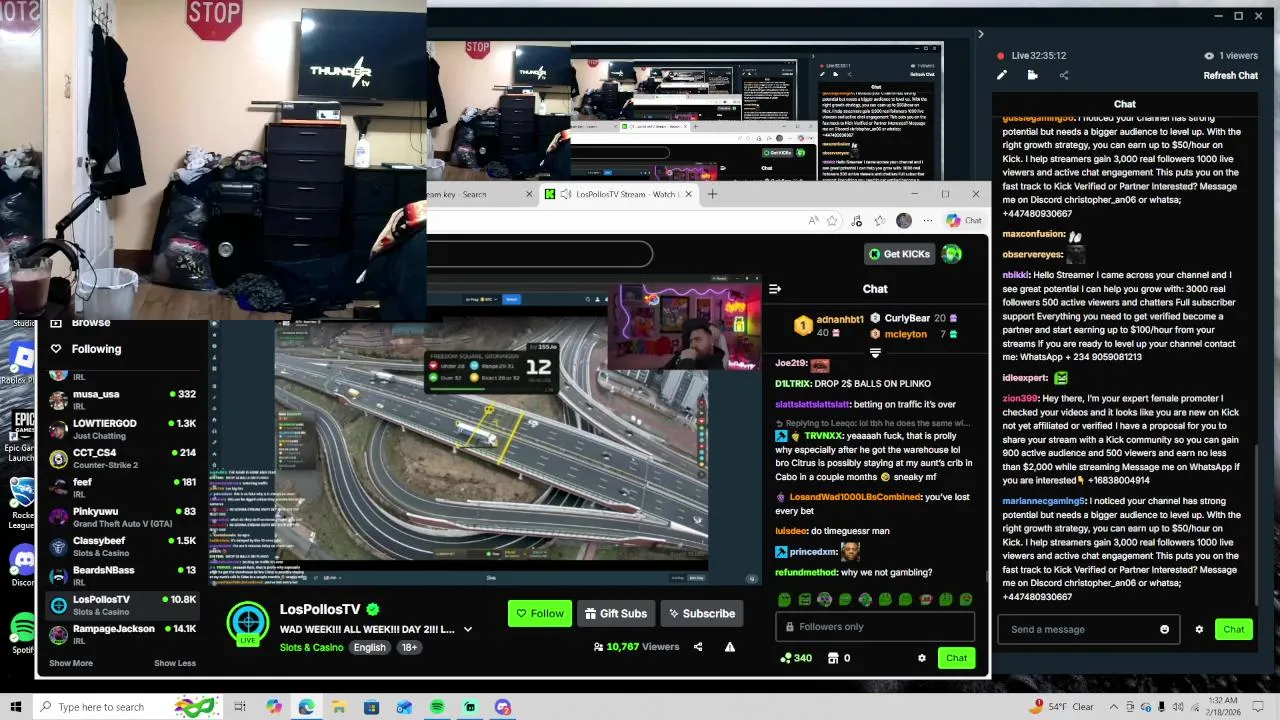Open Copilot Chat in Edge toolbar
The height and width of the screenshot is (720, 1280).
(x=963, y=221)
